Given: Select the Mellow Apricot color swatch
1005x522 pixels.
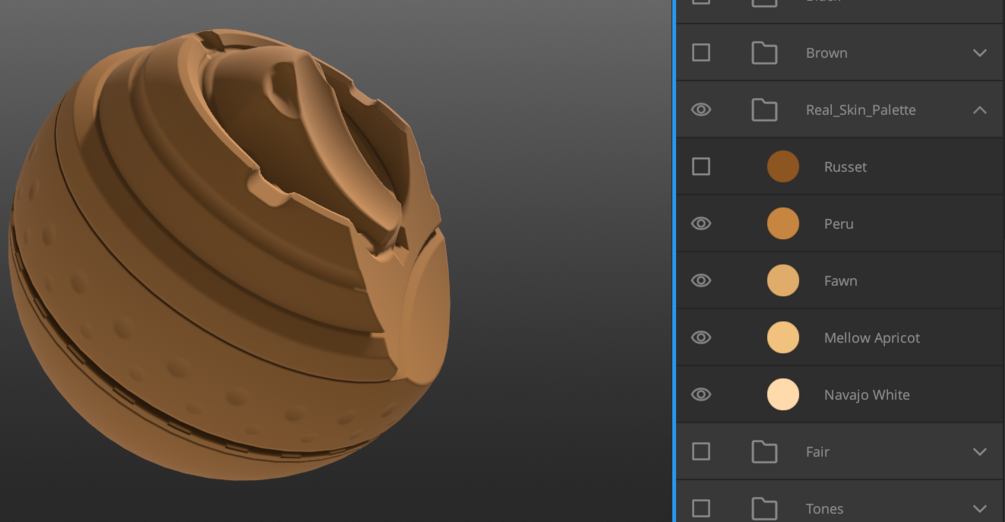Looking at the screenshot, I should click(783, 338).
